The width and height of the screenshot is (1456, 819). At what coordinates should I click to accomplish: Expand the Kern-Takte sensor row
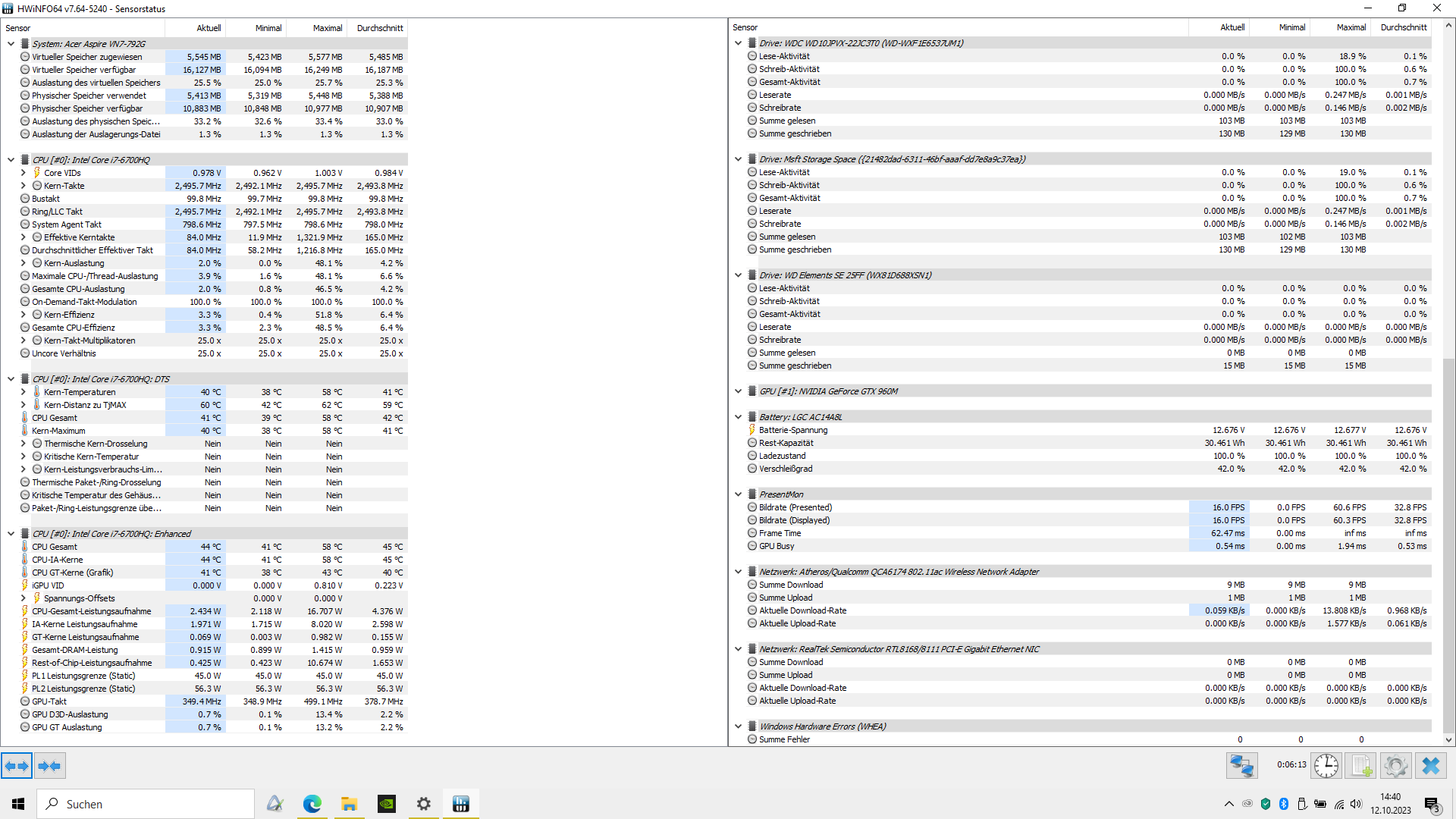pos(24,186)
